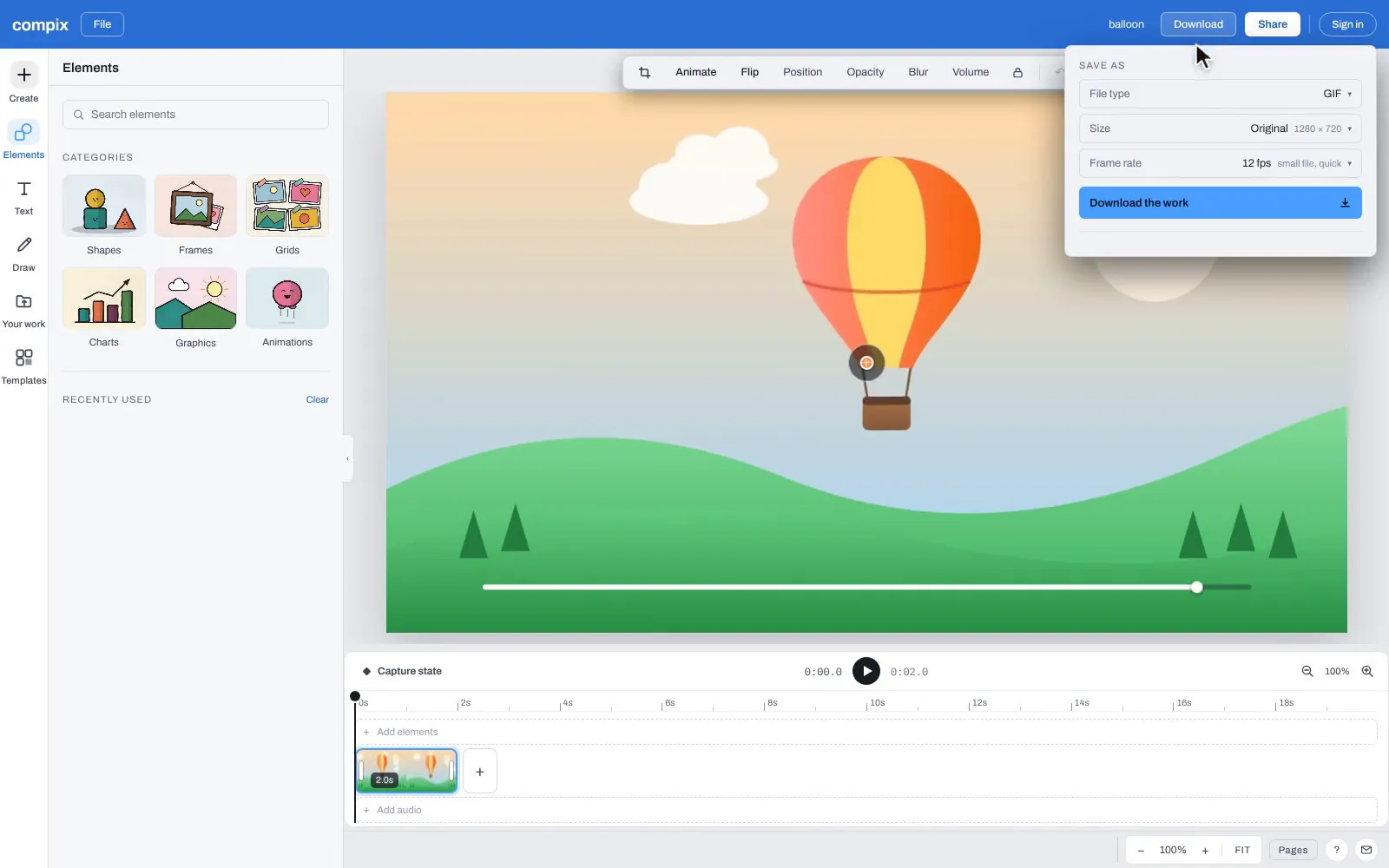Click the Capture state diamond icon
The width and height of the screenshot is (1389, 868).
tap(366, 671)
